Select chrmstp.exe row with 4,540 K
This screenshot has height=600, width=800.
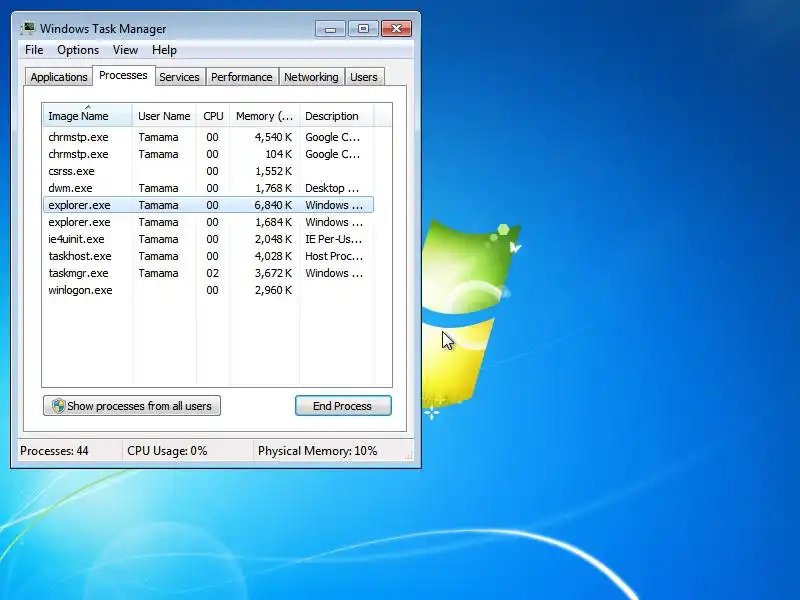(209, 137)
